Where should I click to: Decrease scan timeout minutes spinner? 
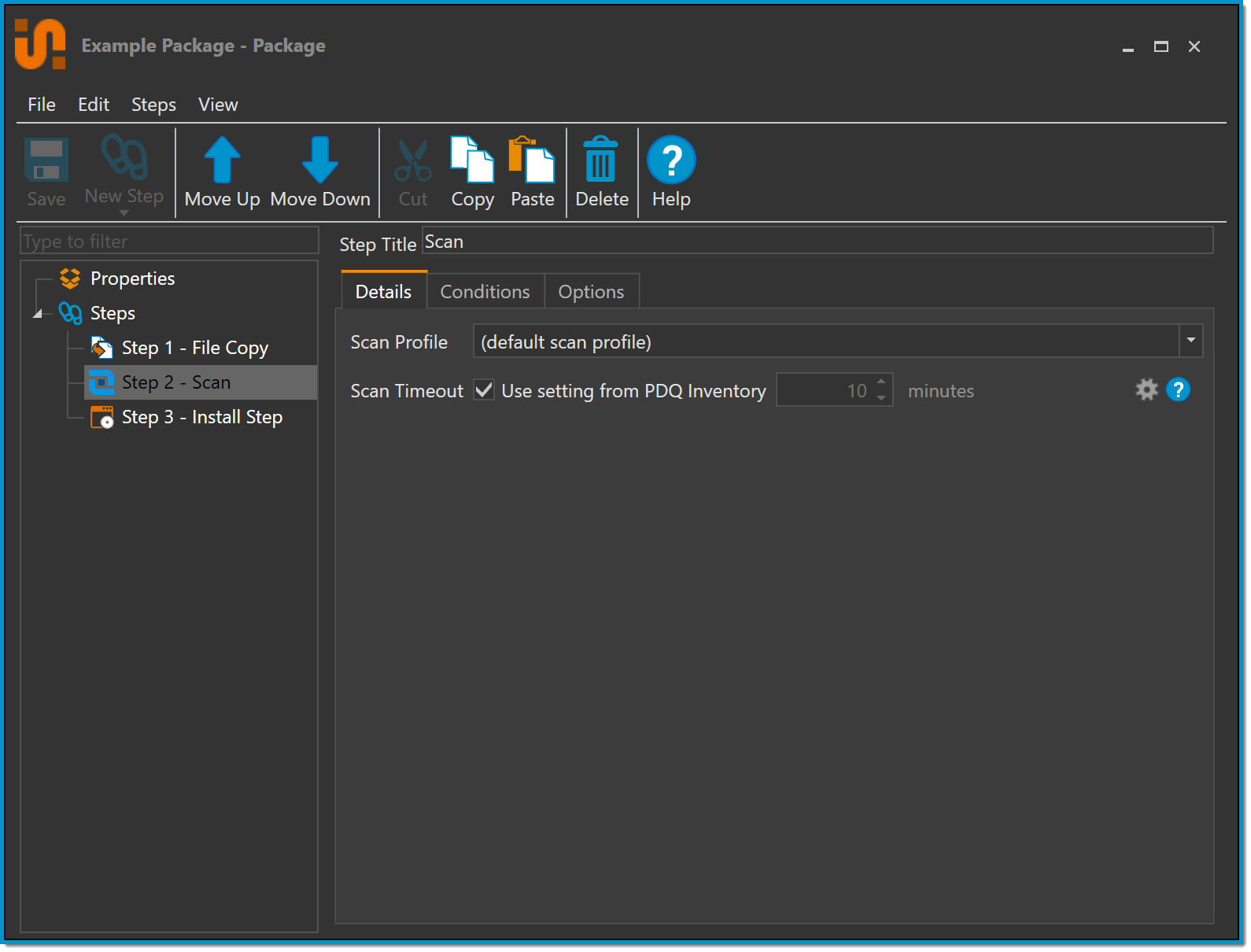[x=881, y=398]
